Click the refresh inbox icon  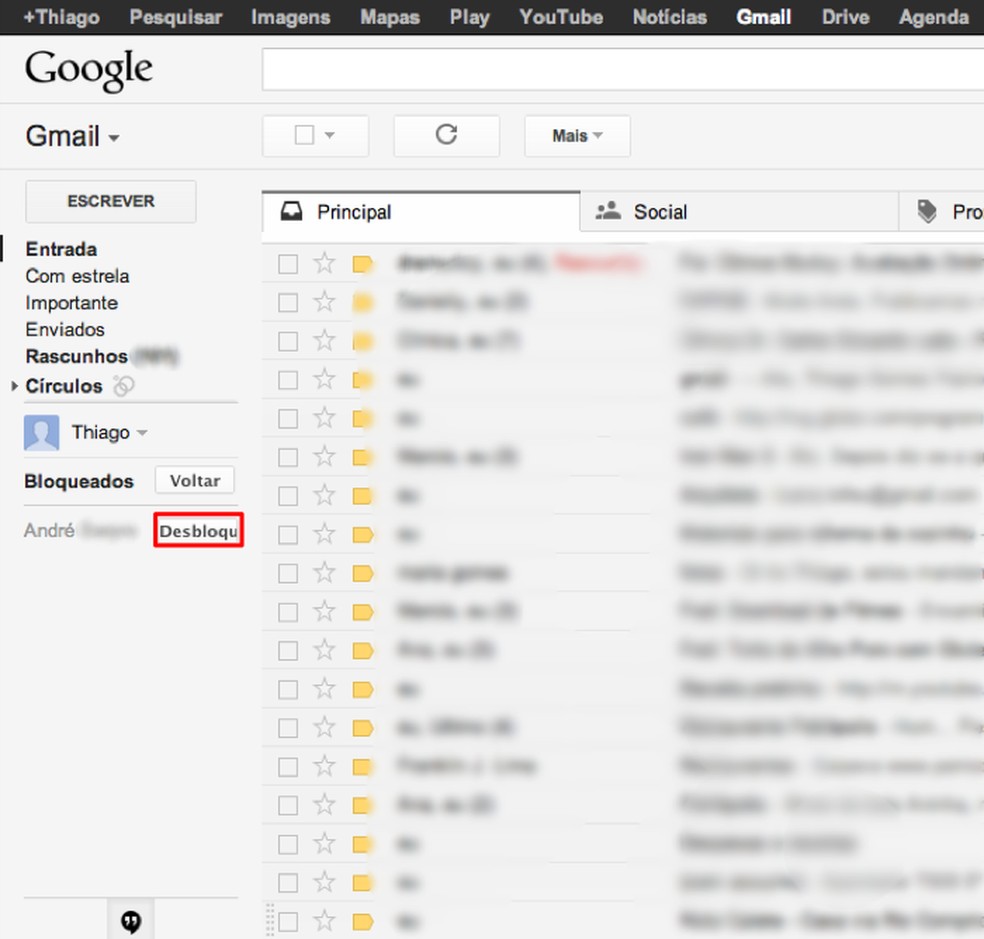point(446,135)
